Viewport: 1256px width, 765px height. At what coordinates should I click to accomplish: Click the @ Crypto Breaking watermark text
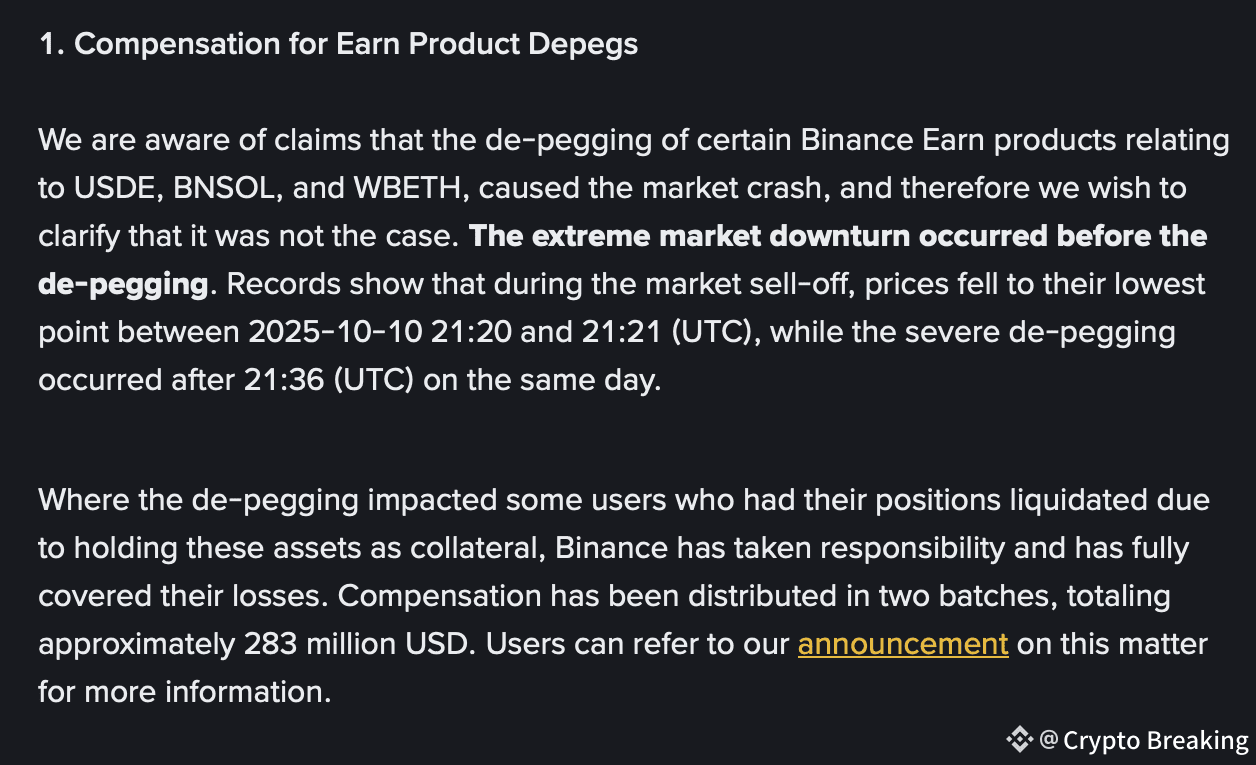(1144, 741)
